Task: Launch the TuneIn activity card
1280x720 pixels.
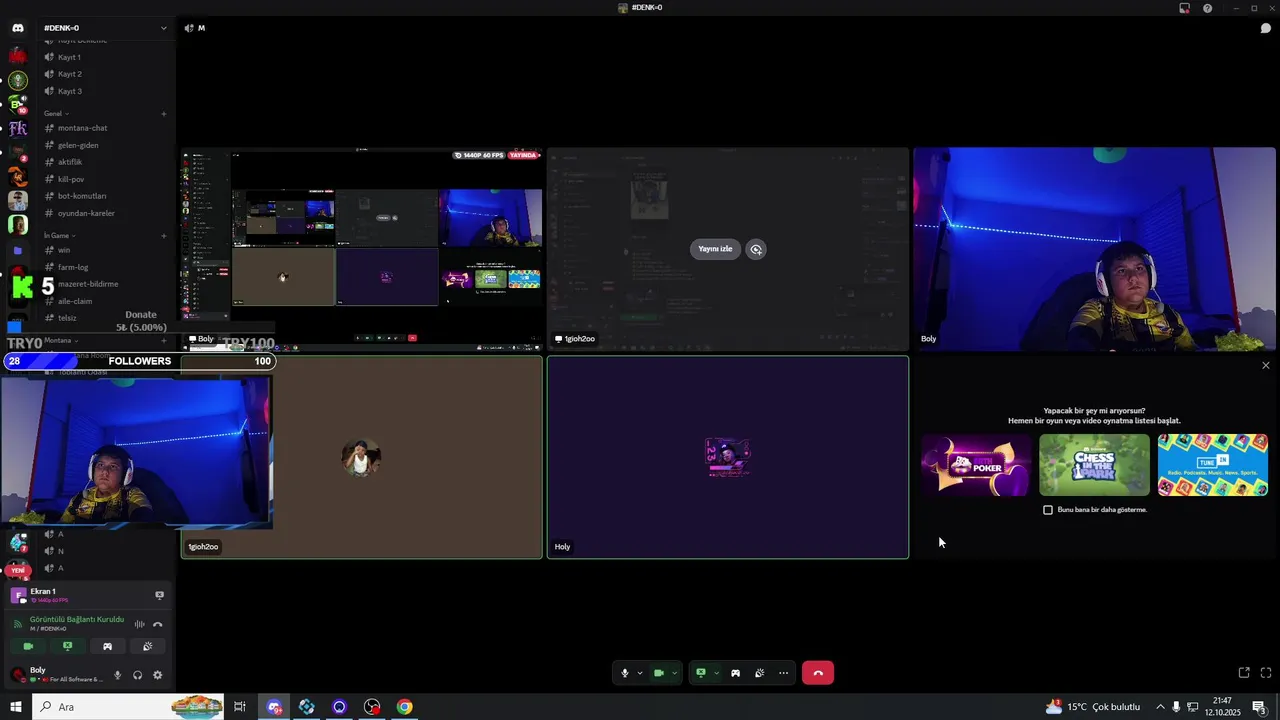Action: 1212,465
